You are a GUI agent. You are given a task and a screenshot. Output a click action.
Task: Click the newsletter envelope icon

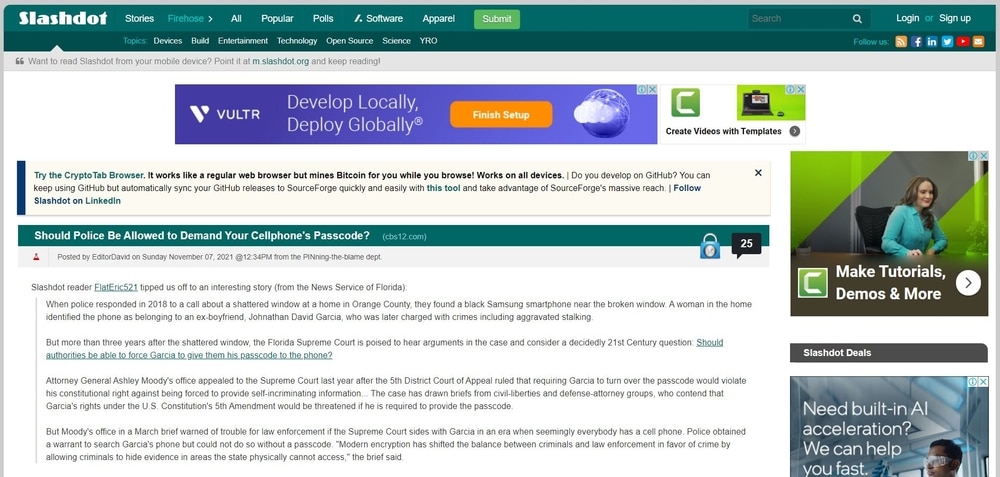click(978, 41)
